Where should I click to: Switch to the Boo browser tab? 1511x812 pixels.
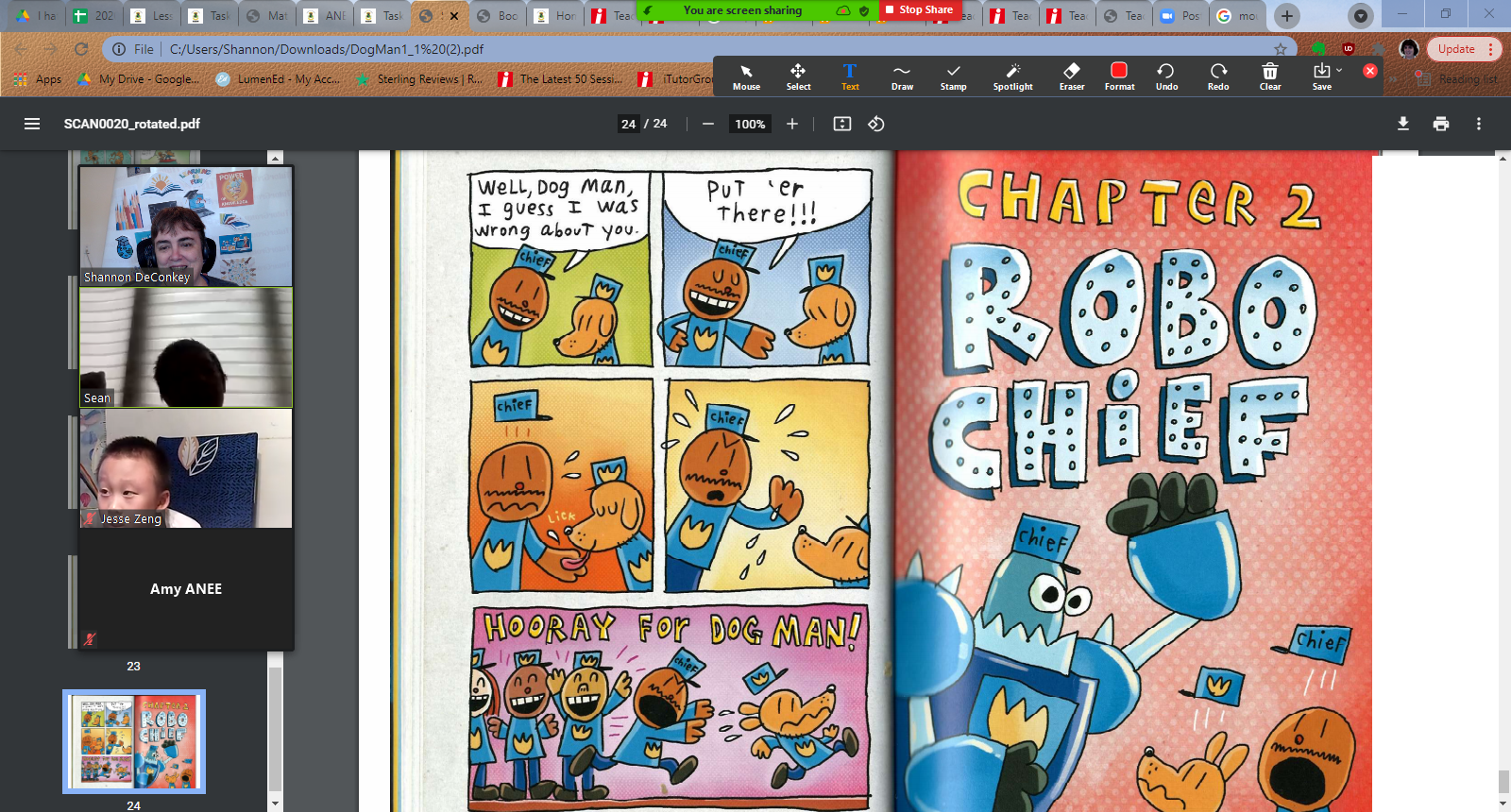pos(498,16)
